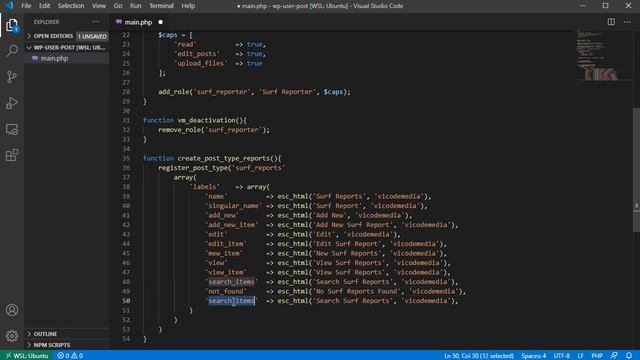640x360 pixels.
Task: Expand the NPM Scripts section
Action: tap(67, 345)
